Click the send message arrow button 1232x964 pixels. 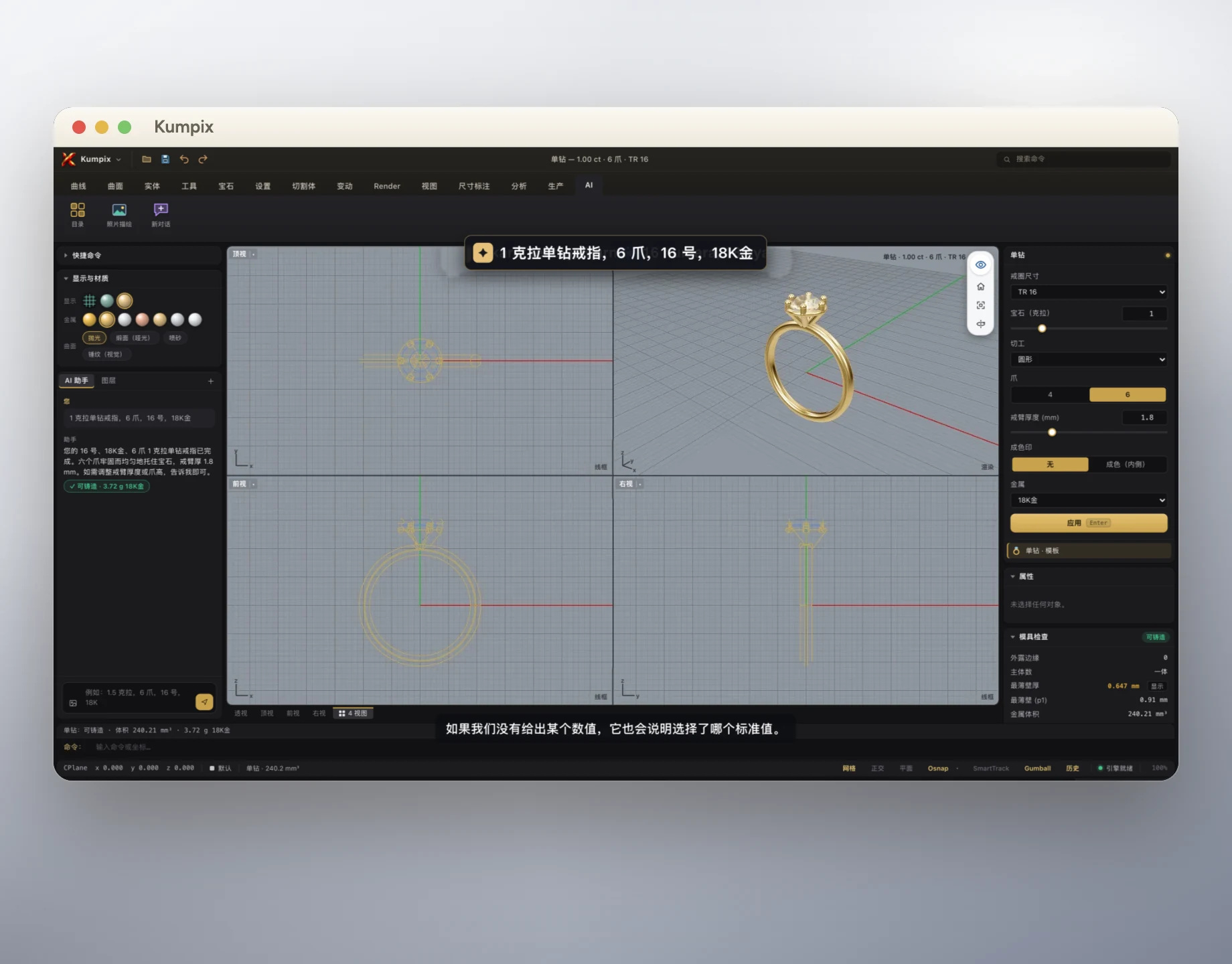204,702
